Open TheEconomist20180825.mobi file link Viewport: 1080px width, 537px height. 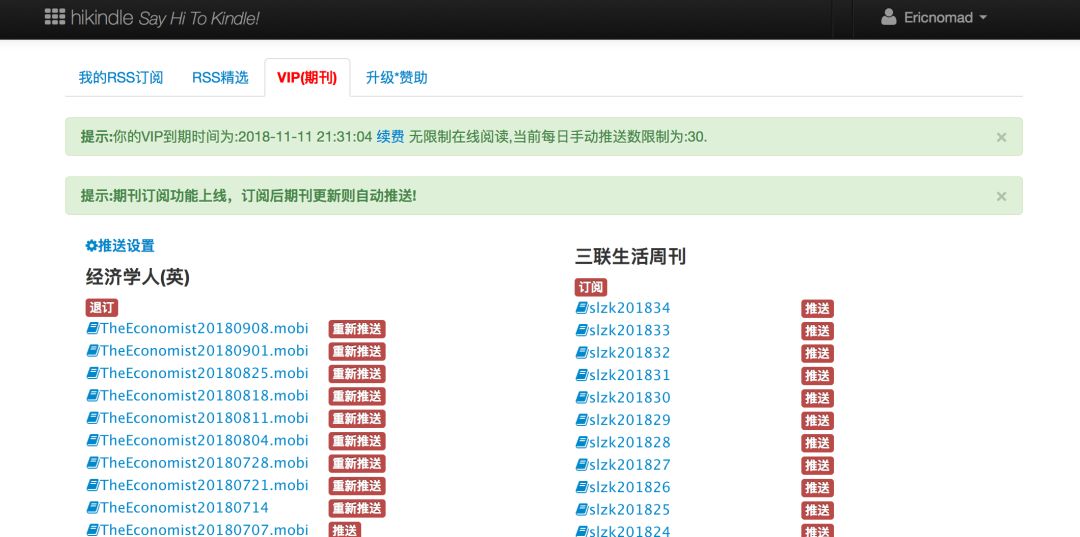[x=197, y=373]
